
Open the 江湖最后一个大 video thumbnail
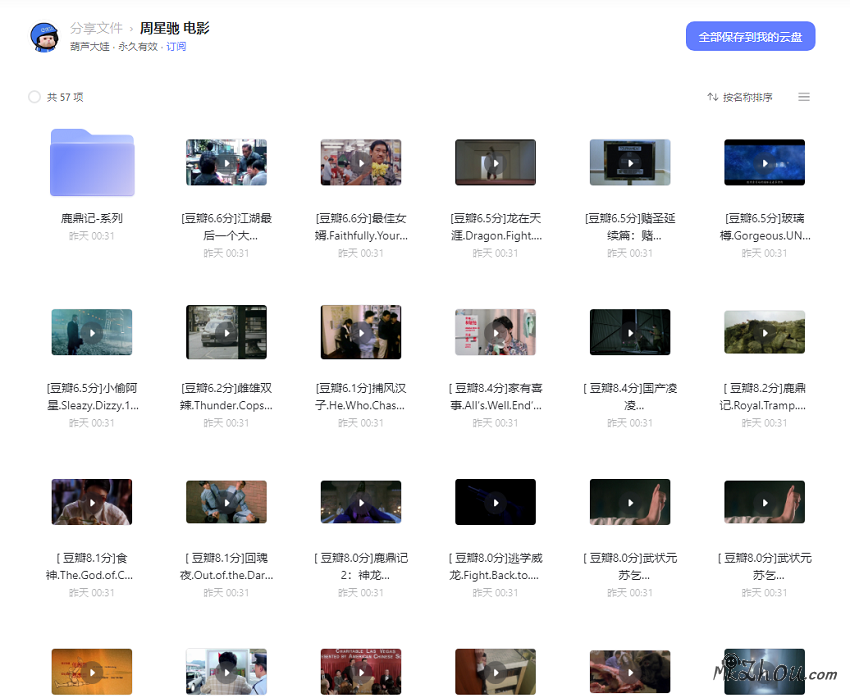click(x=226, y=162)
